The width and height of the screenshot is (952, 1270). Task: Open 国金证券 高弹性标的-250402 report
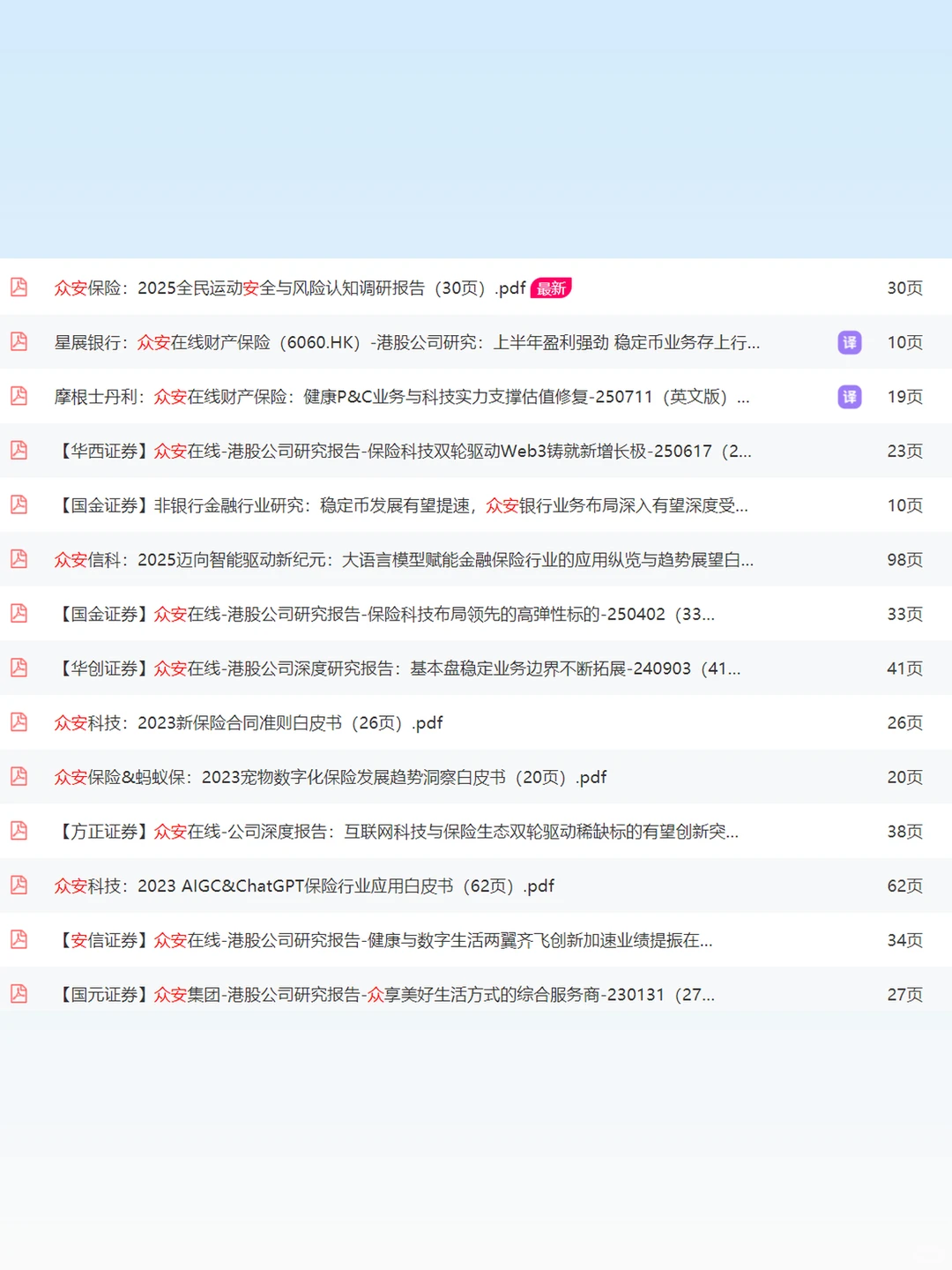[x=384, y=614]
